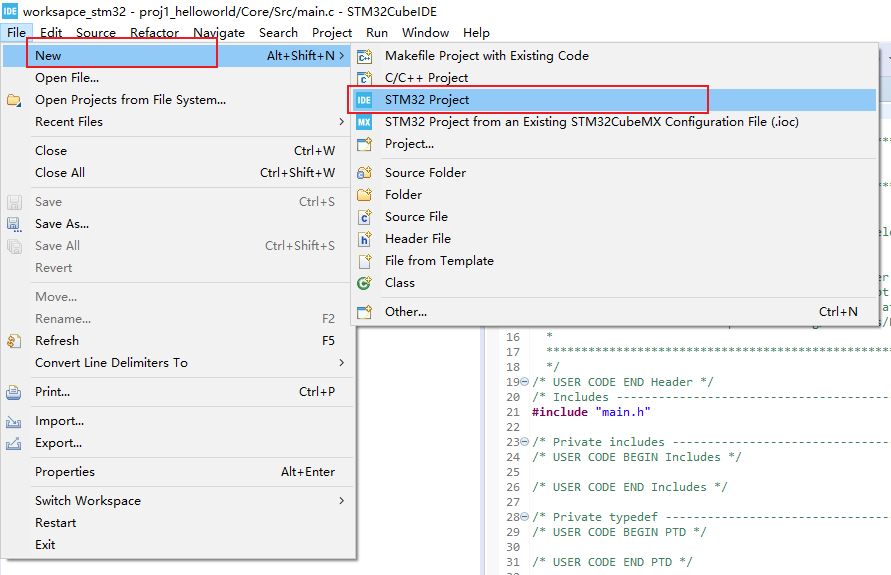Click the File from Template icon
The width and height of the screenshot is (891, 575).
pos(364,261)
